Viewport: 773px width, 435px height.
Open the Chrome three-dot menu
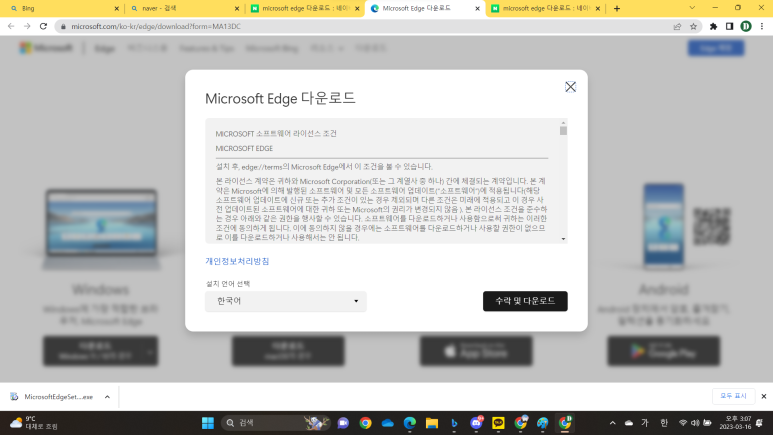point(762,27)
